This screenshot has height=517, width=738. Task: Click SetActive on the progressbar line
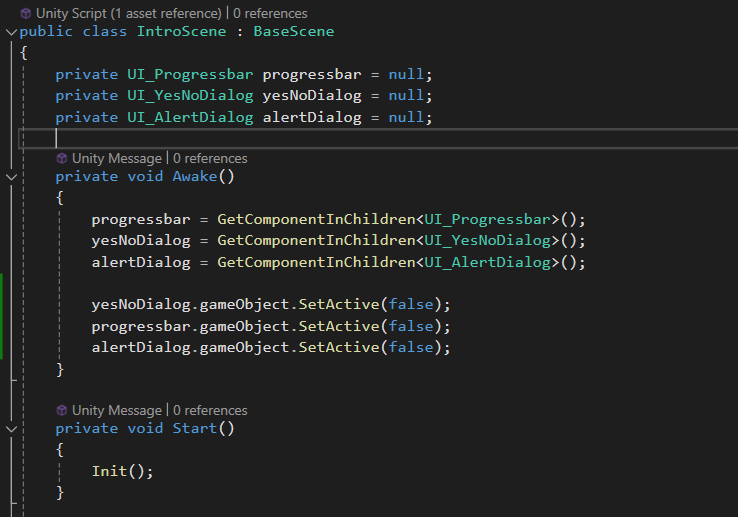(x=339, y=326)
